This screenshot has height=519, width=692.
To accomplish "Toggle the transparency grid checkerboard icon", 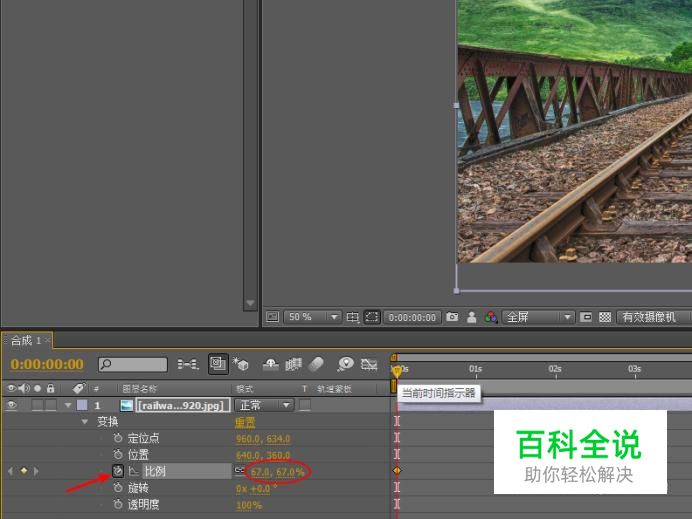I will pyautogui.click(x=605, y=317).
